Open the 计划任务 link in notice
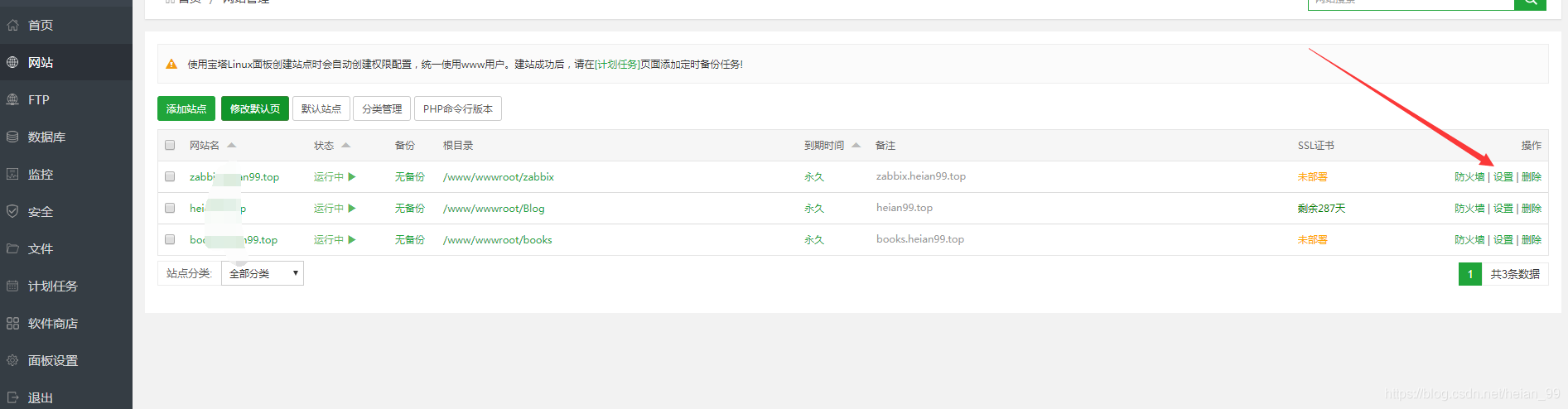Screen dimensions: 1568x409 [x=617, y=64]
